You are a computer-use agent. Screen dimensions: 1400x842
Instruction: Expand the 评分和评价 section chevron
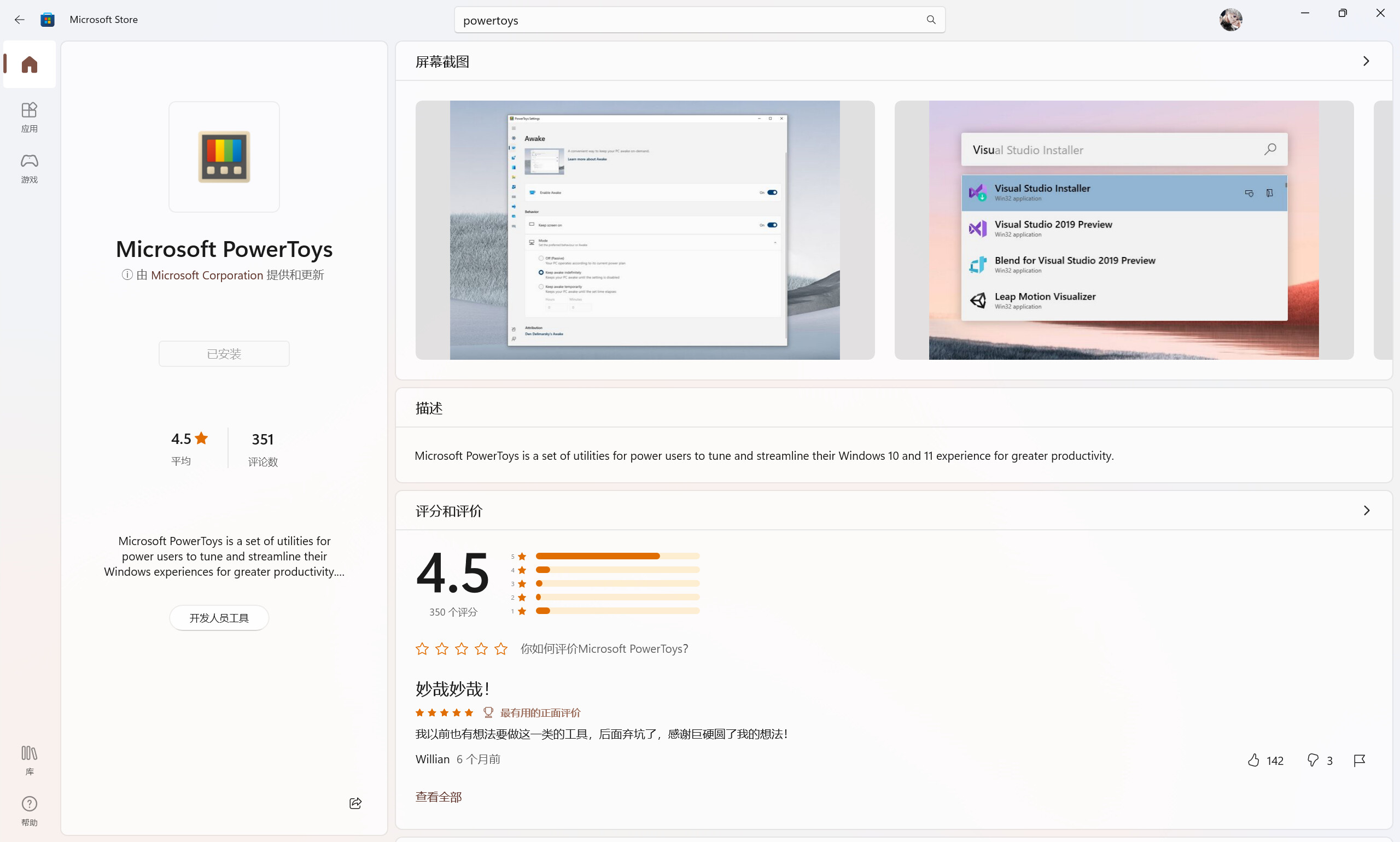1366,511
